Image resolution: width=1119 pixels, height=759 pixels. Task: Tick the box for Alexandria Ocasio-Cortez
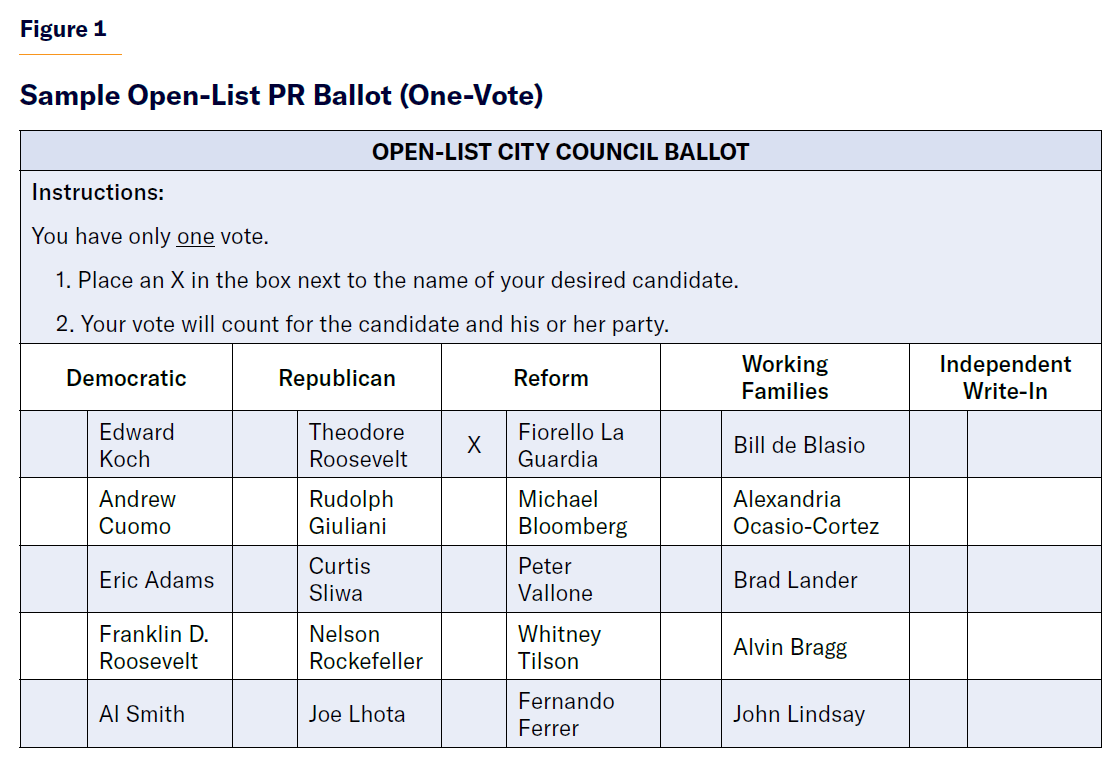pyautogui.click(x=691, y=512)
